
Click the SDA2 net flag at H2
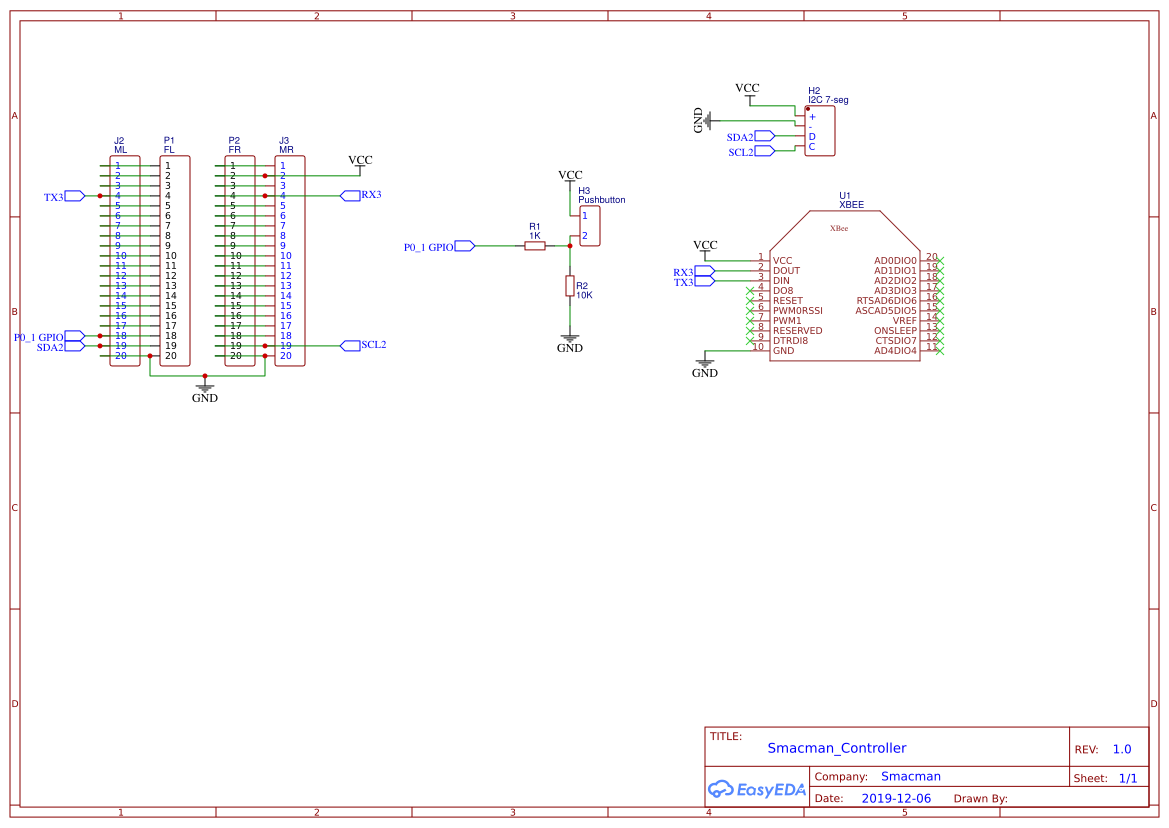[x=764, y=136]
